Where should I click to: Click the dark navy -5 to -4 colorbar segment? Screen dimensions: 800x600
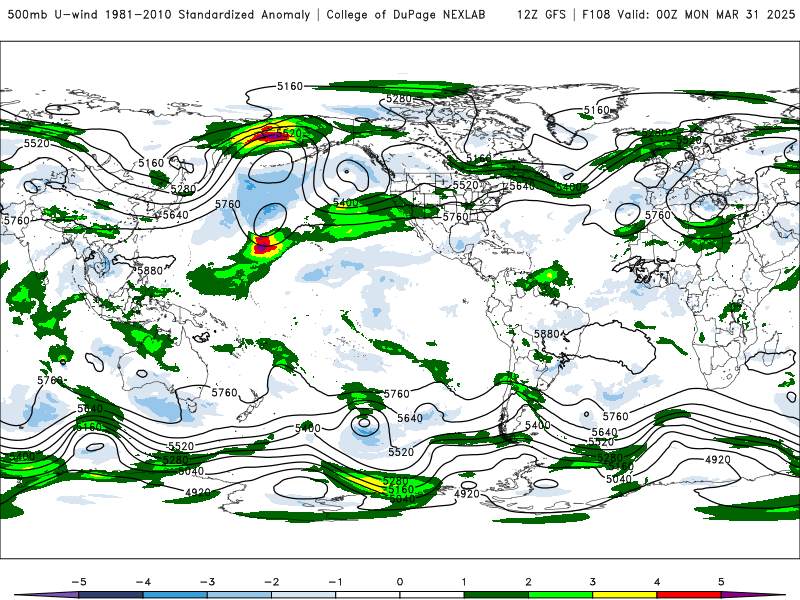coord(111,595)
